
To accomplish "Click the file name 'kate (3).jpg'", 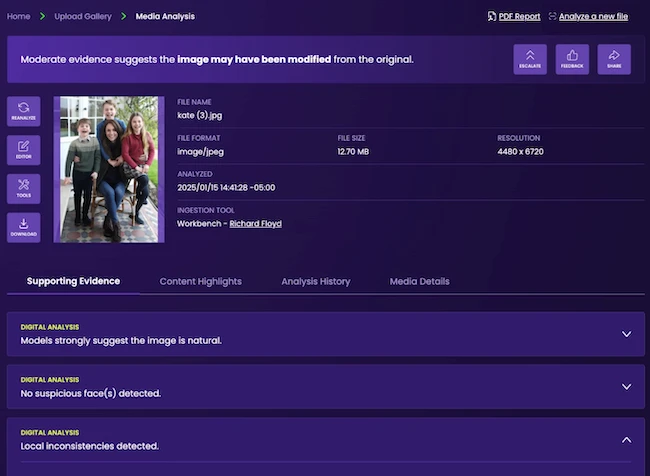I will click(199, 115).
